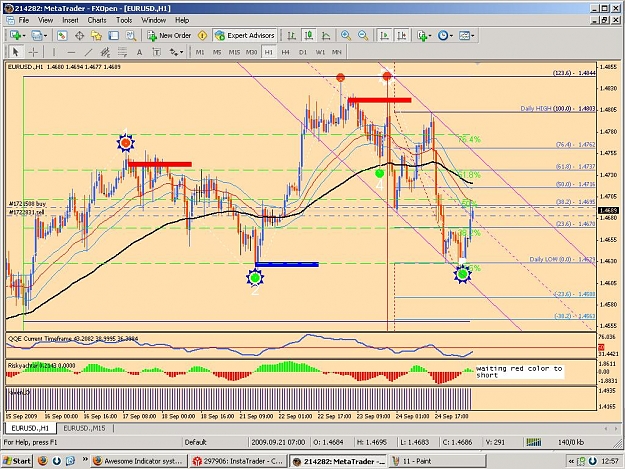
Task: Click the Windows Start button
Action: (x=17, y=461)
